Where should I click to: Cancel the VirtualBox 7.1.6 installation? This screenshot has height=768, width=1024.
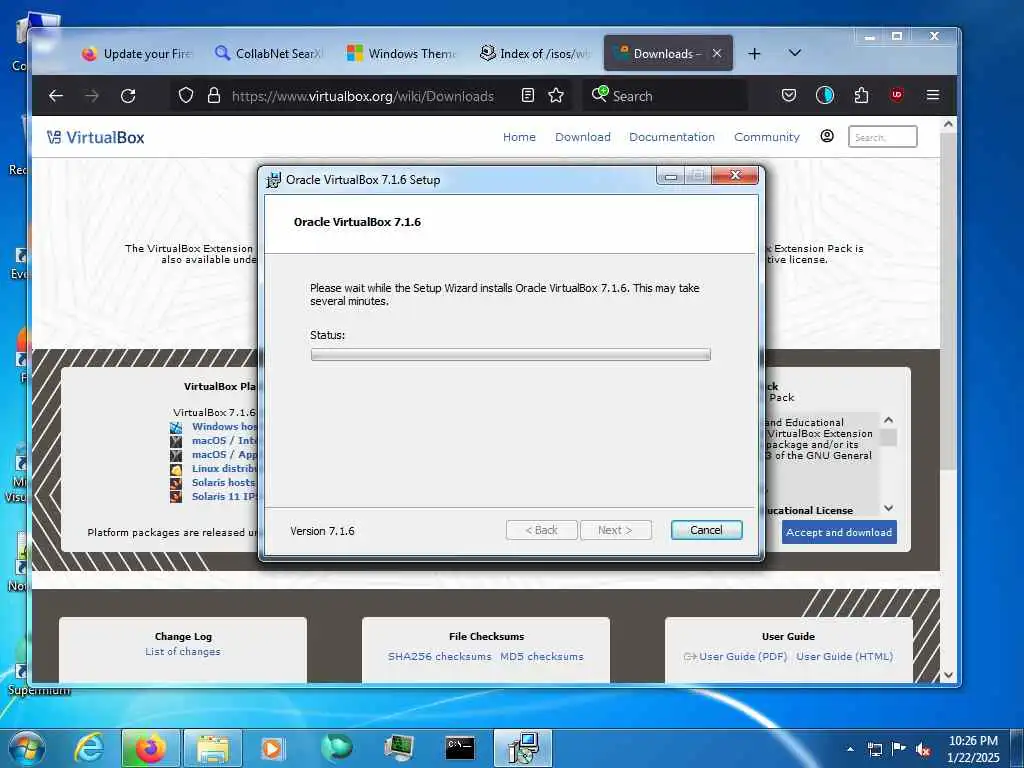point(706,530)
